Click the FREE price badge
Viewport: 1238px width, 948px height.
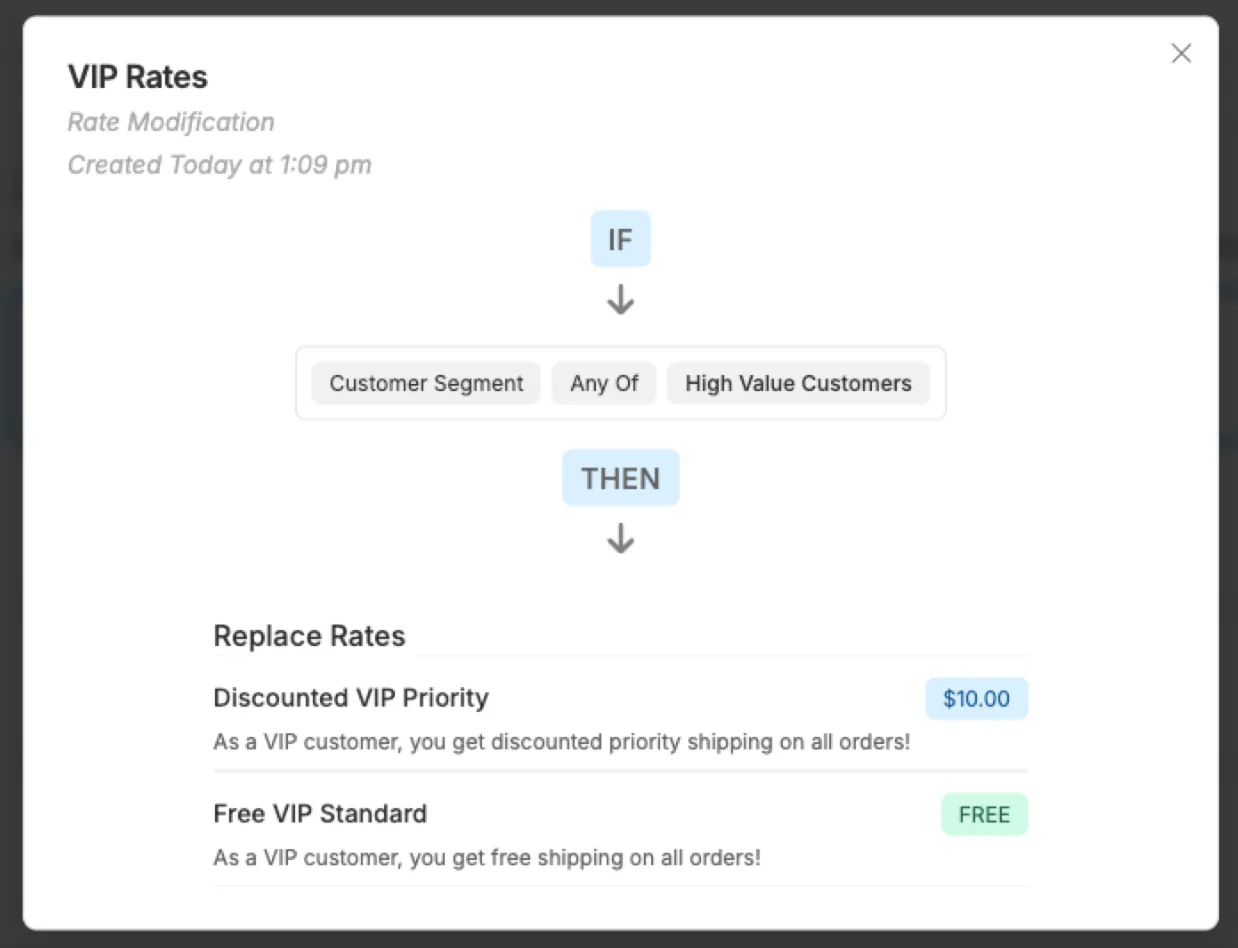pyautogui.click(x=984, y=815)
